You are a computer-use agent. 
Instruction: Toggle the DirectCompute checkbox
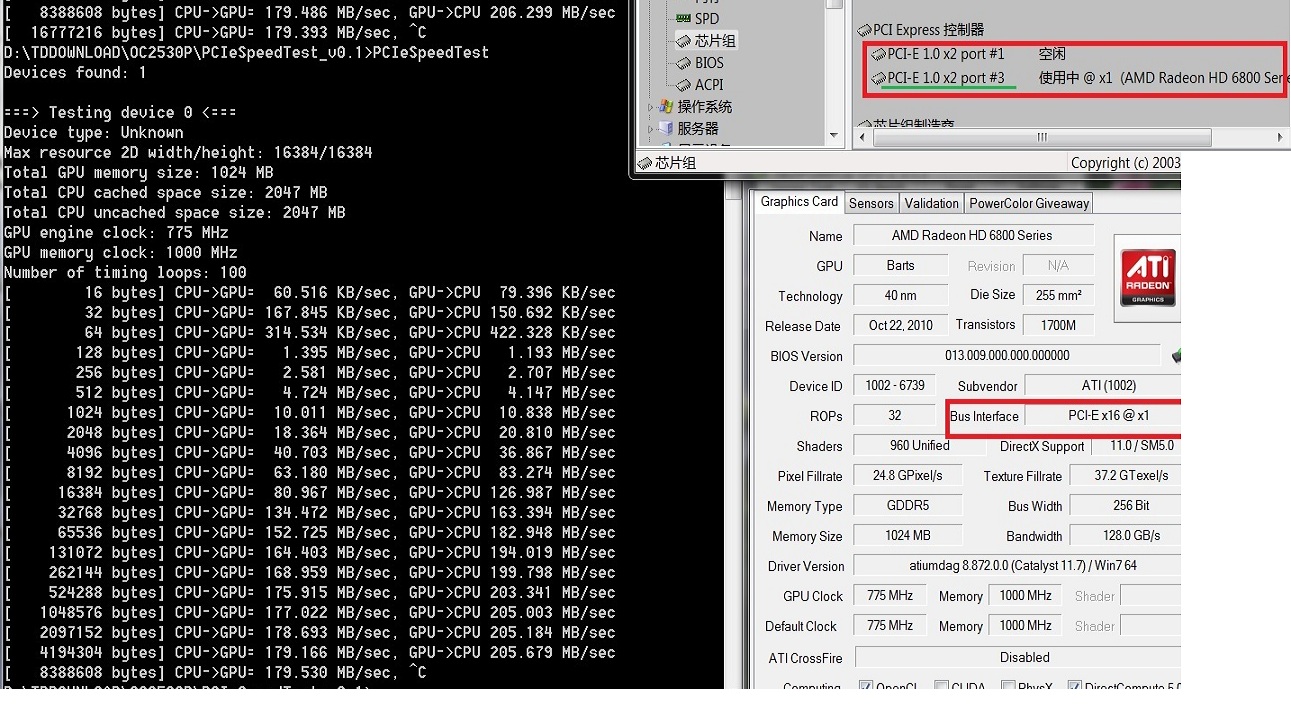pyautogui.click(x=1074, y=686)
